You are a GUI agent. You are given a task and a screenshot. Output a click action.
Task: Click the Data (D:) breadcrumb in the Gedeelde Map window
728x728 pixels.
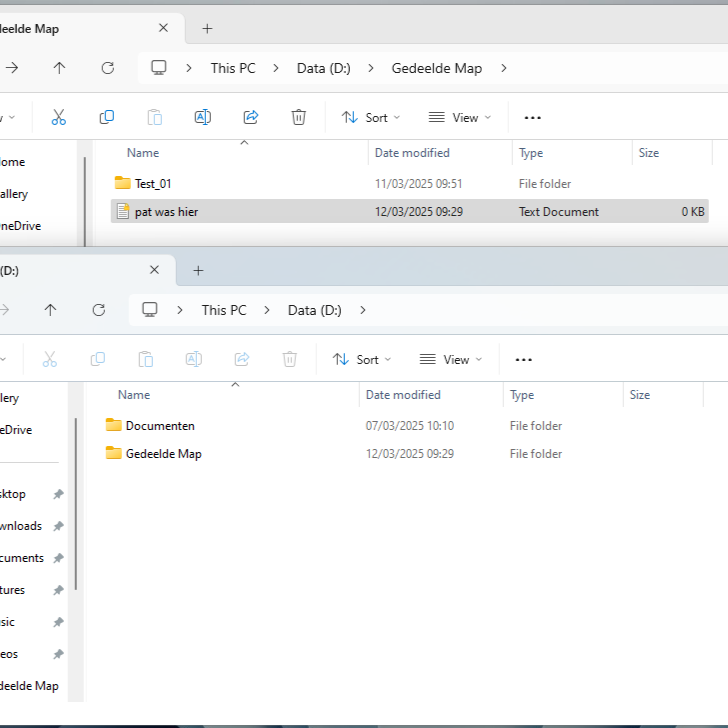click(323, 68)
